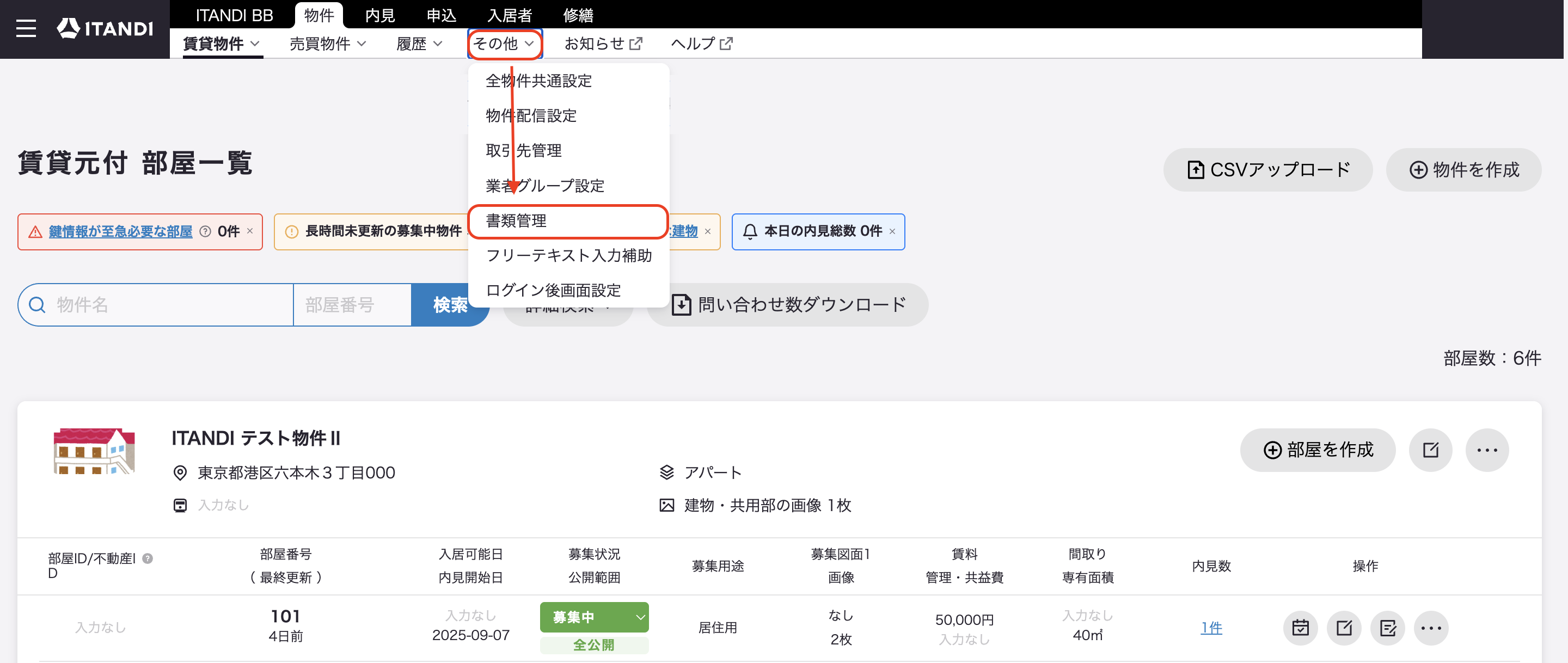Select ログイン後画面設定 from the menu
Screen dimensions: 1568x663
point(568,291)
